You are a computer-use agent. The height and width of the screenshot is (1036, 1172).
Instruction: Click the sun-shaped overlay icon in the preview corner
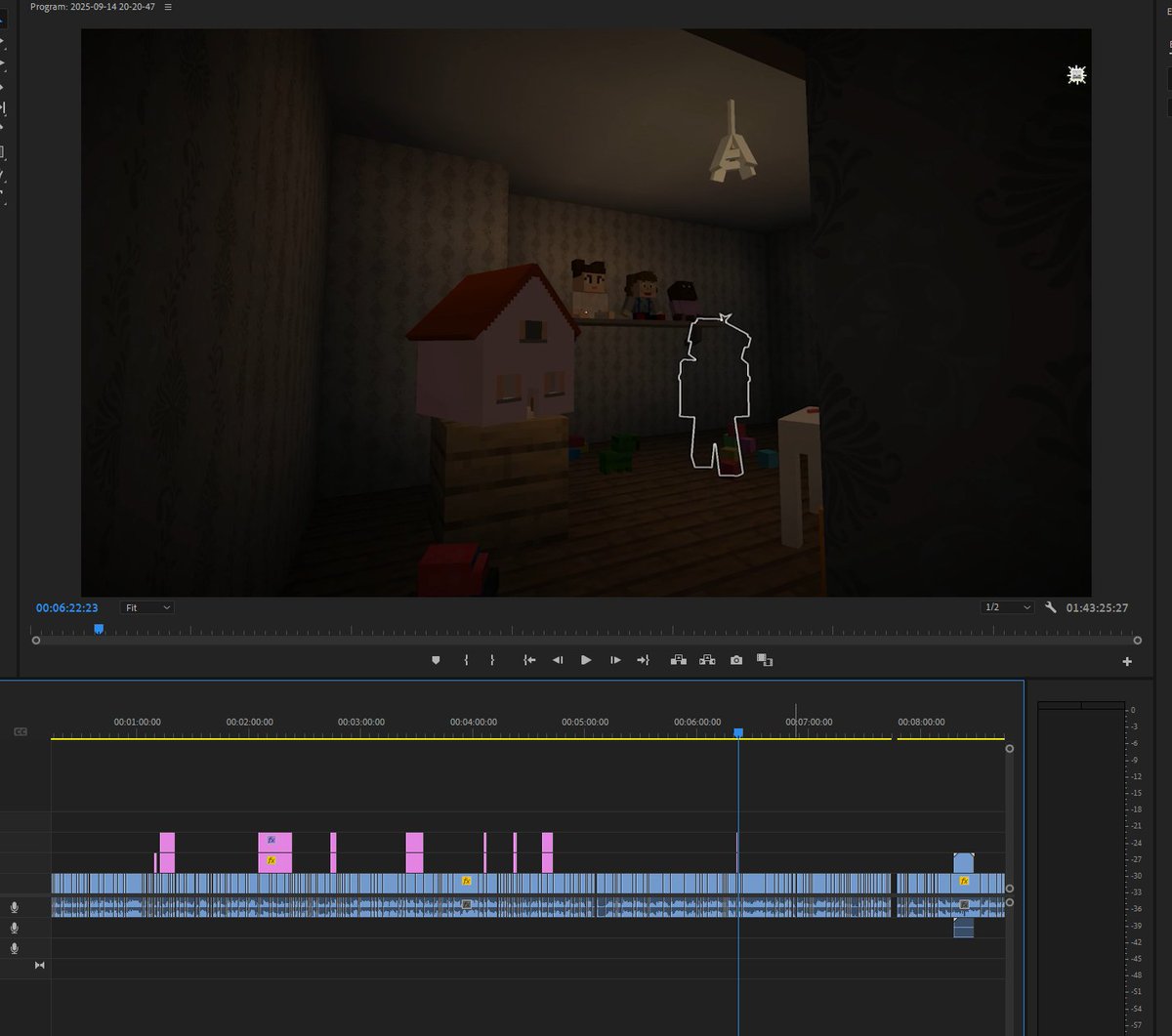[x=1076, y=75]
